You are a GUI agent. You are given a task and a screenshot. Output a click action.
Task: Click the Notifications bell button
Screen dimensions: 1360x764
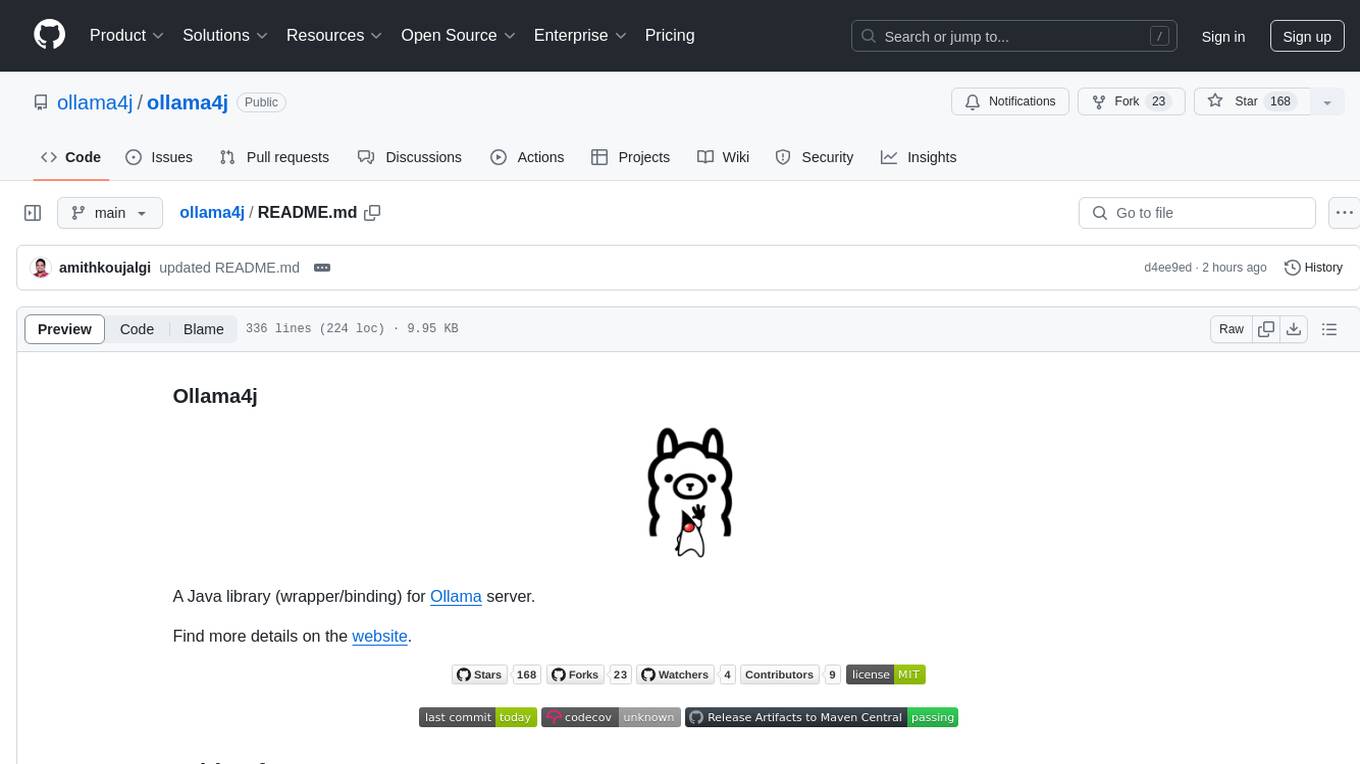[1010, 102]
